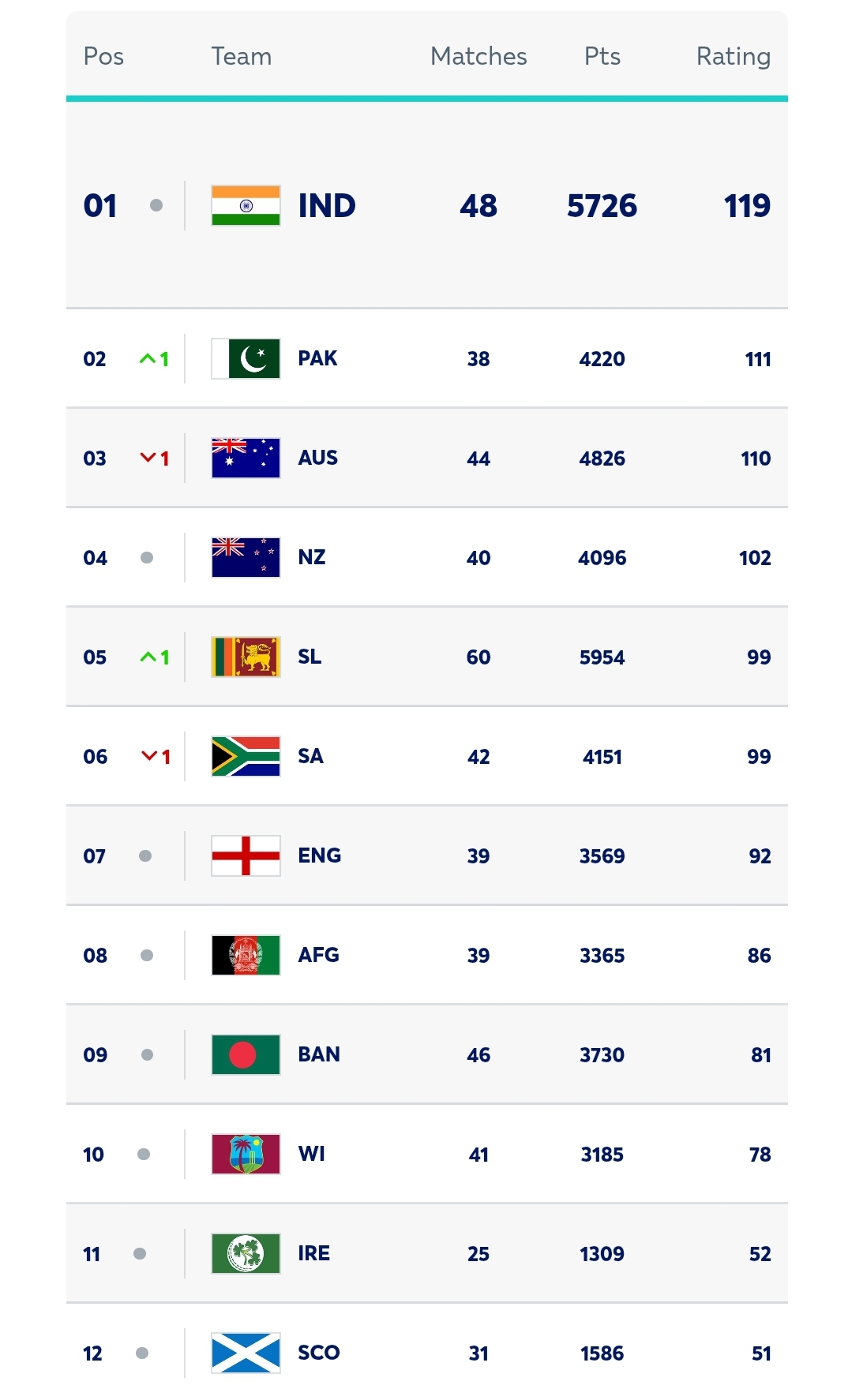
Task: Click the Rating column header
Action: 734,57
